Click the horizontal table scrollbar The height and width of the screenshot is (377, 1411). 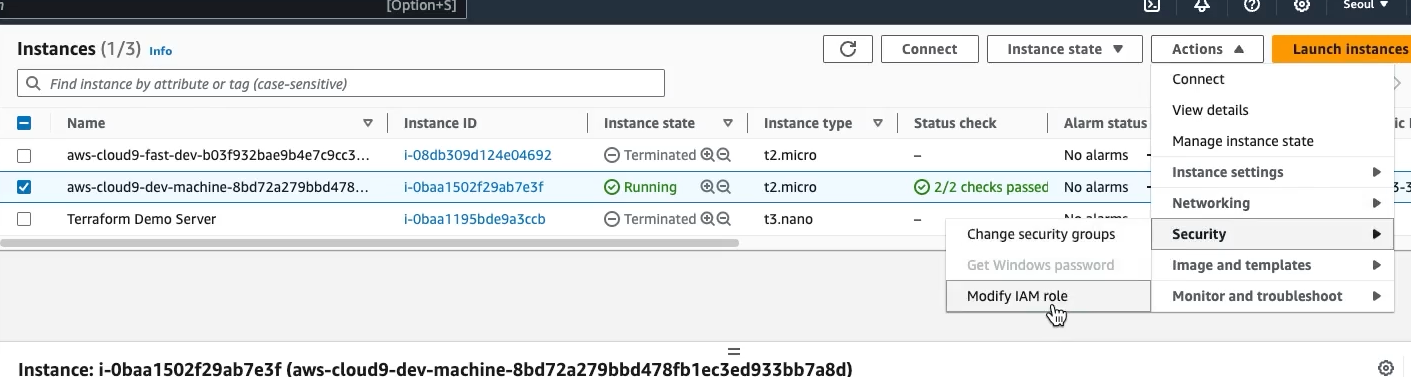pyautogui.click(x=369, y=242)
